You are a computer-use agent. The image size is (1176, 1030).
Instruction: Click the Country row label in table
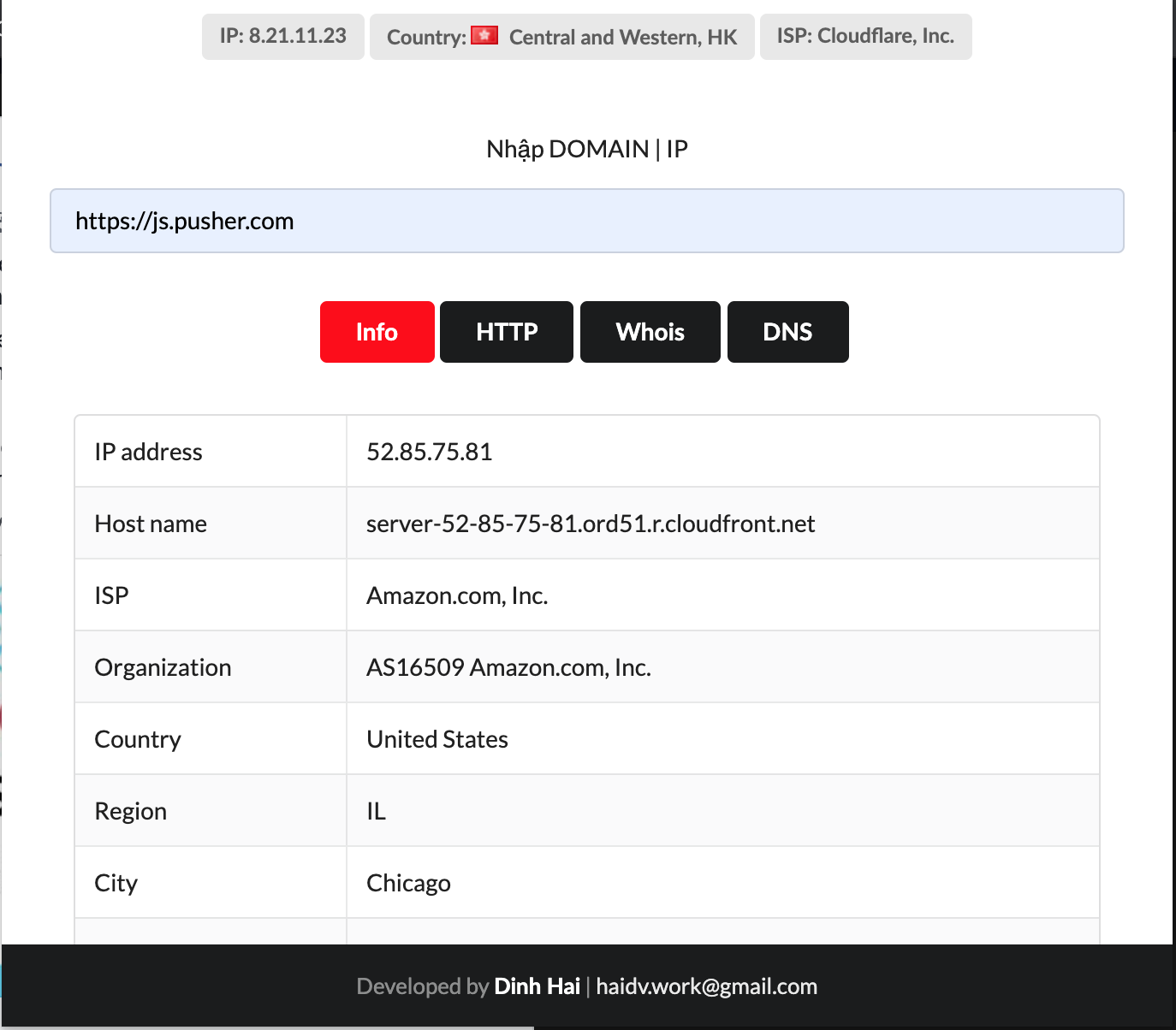[x=138, y=739]
